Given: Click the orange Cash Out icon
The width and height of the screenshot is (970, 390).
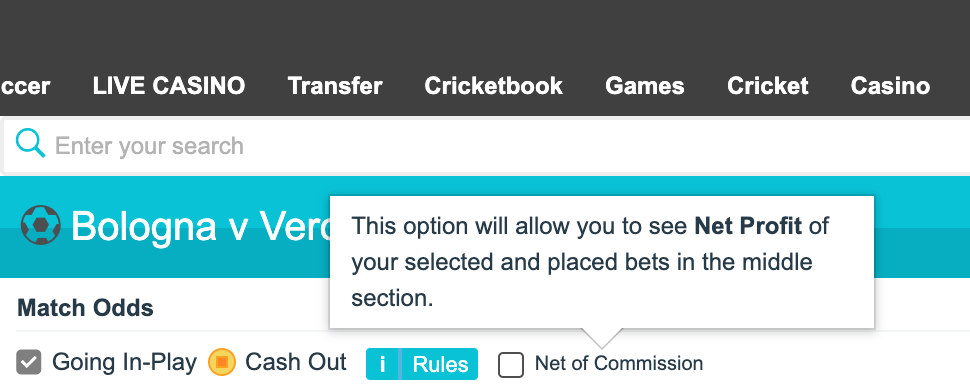Looking at the screenshot, I should coord(222,362).
